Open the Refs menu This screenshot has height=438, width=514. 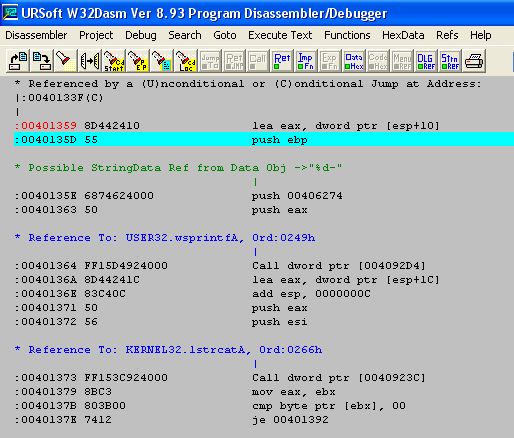[447, 35]
